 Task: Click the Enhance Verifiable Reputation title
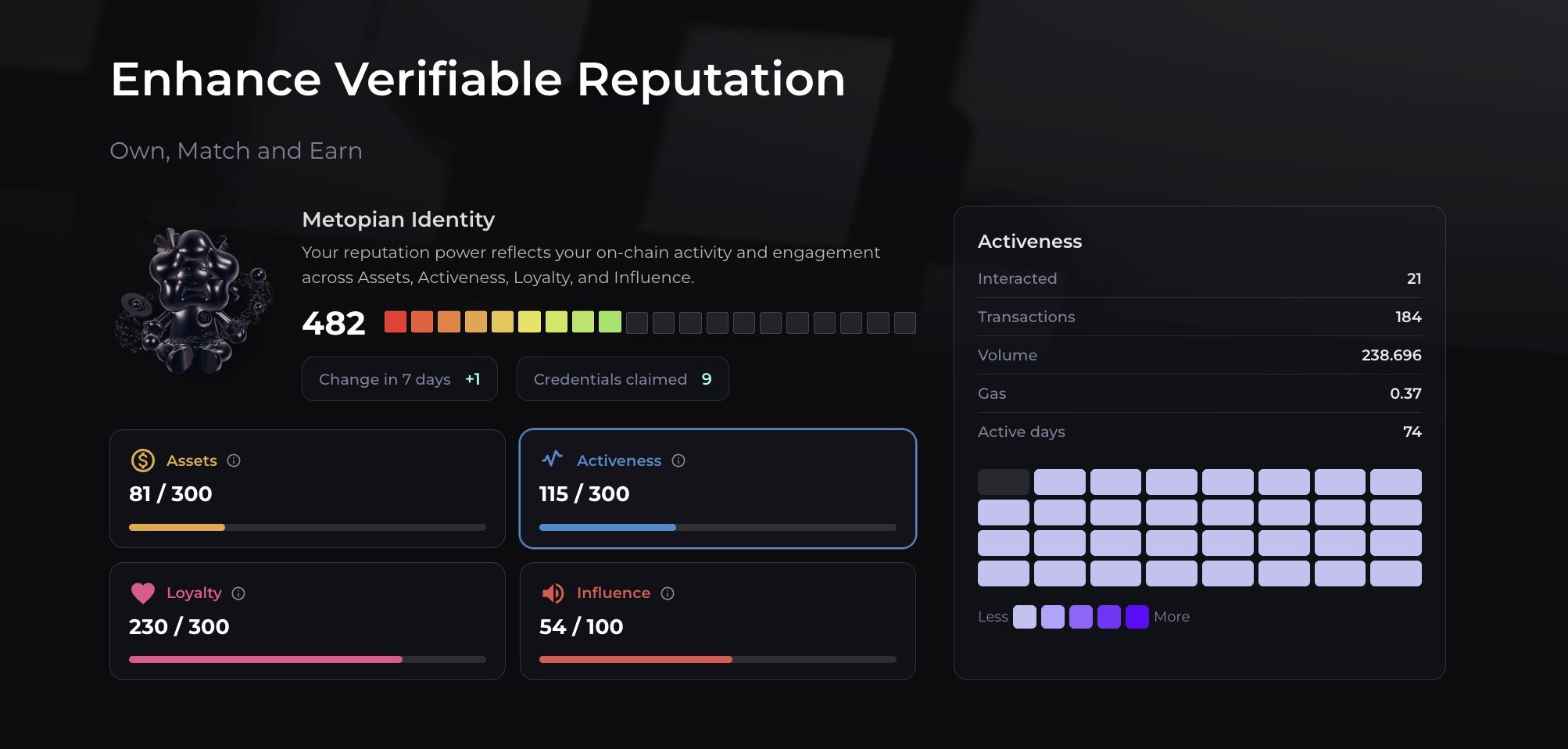(x=478, y=80)
